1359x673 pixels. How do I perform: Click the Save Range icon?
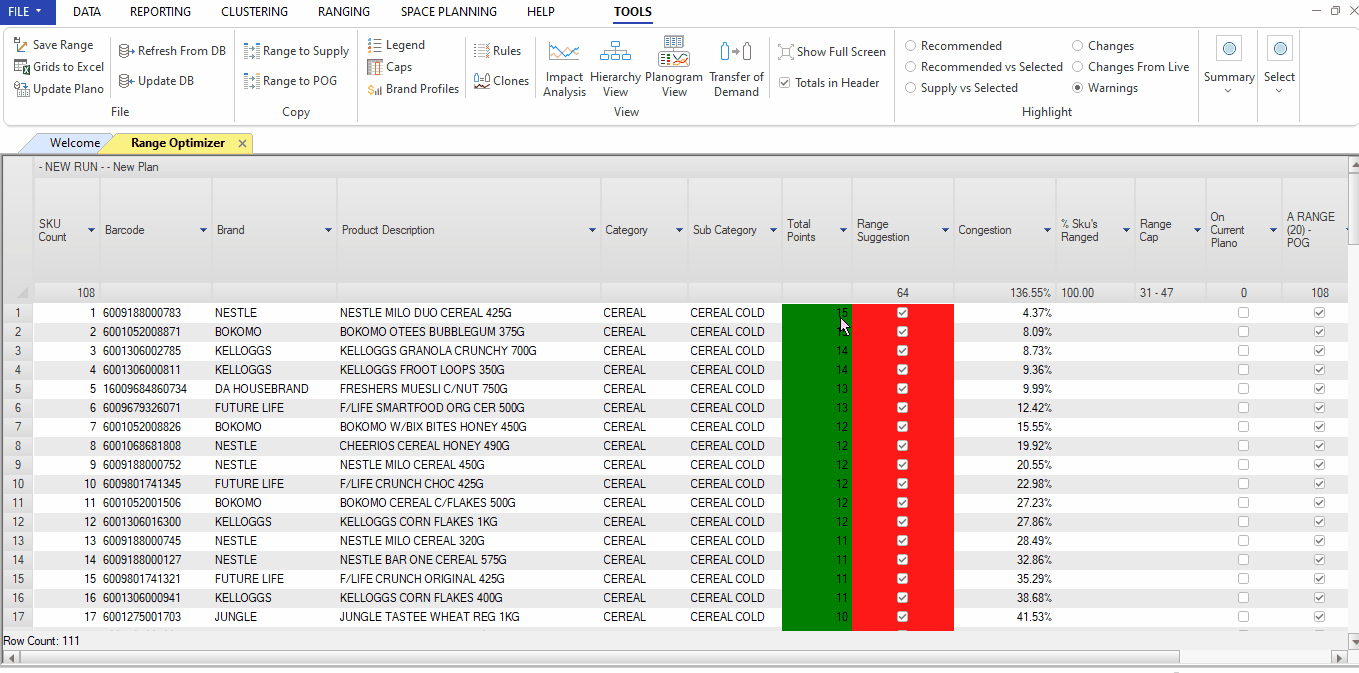[21, 45]
